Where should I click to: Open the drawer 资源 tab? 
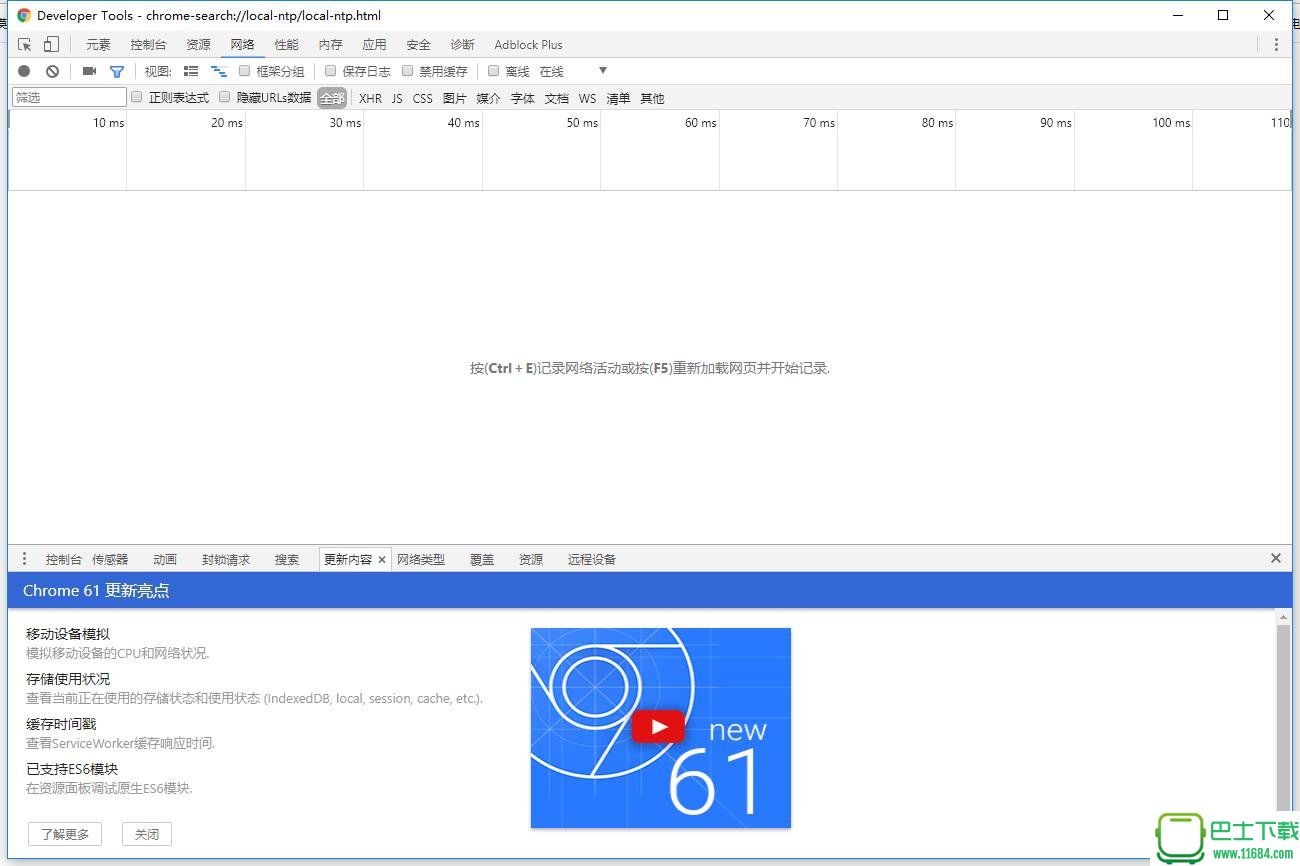click(531, 560)
